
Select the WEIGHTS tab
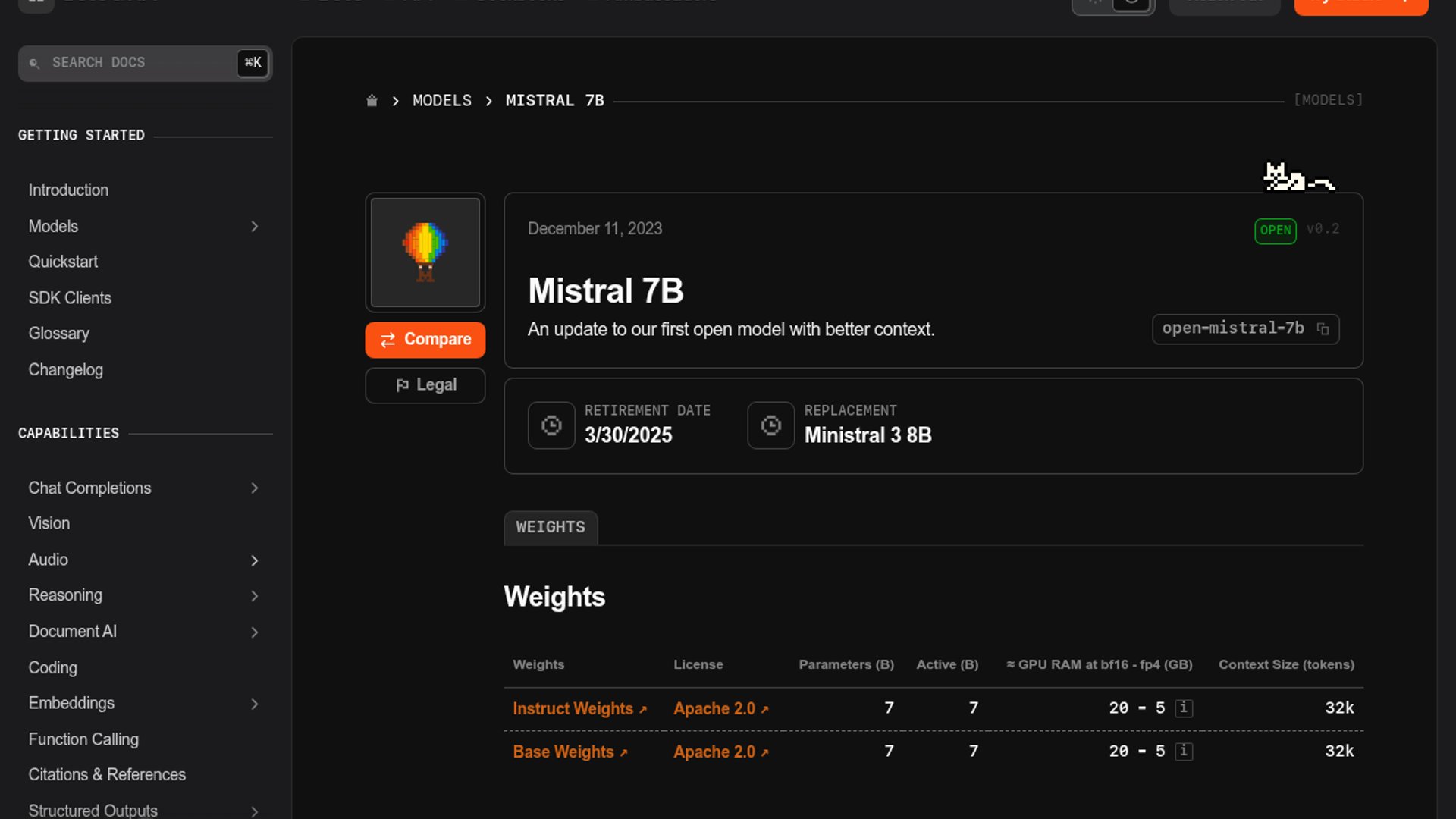pyautogui.click(x=551, y=528)
